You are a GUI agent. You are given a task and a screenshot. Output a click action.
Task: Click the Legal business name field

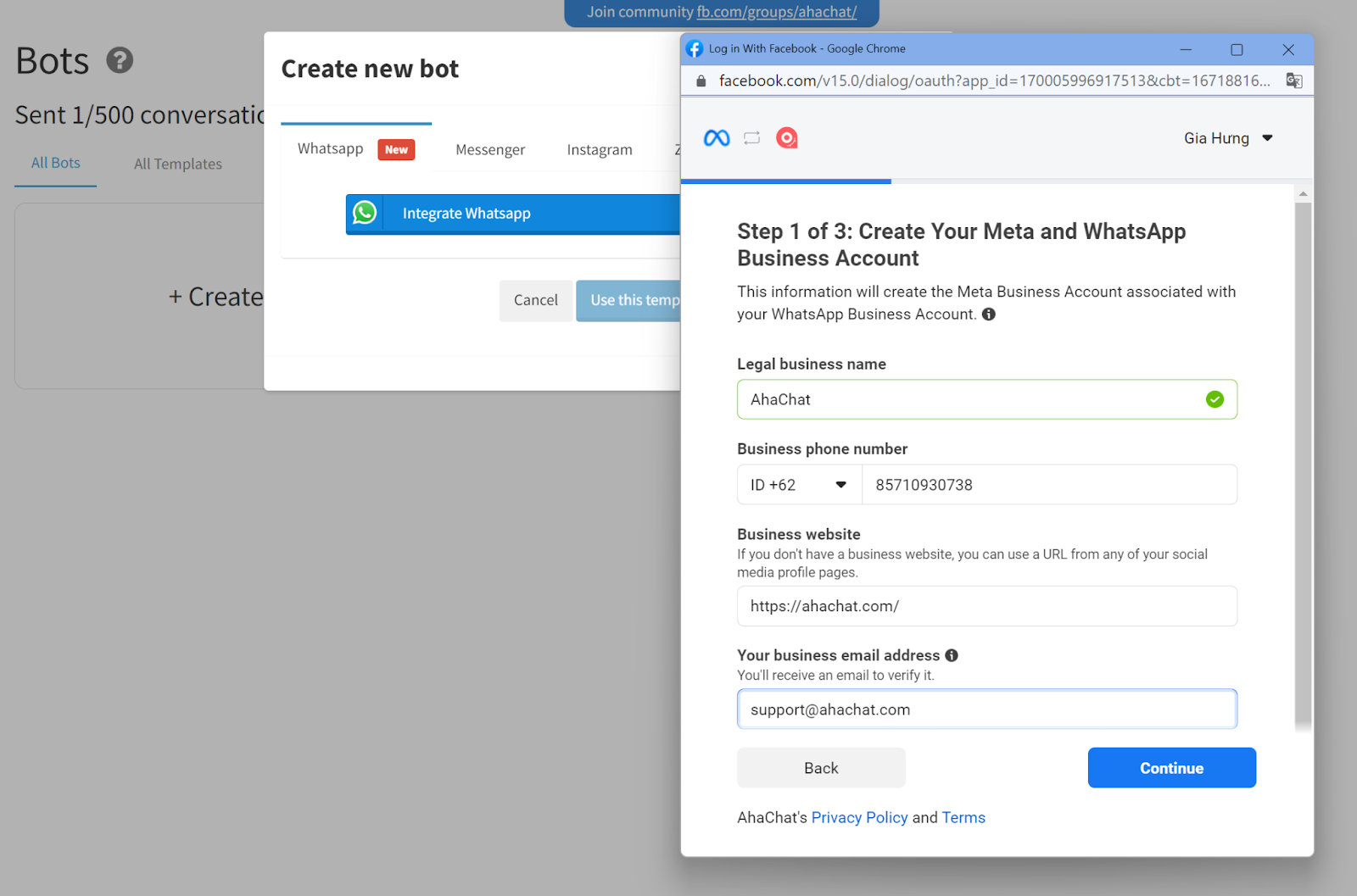(987, 399)
